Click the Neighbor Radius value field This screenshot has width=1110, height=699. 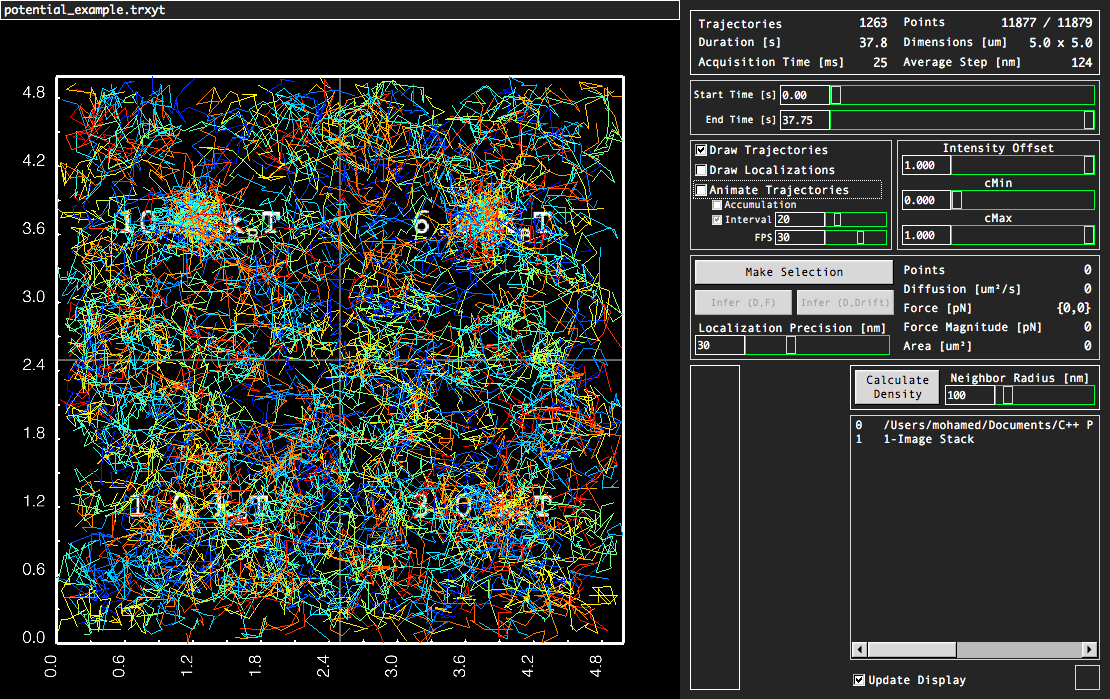pos(970,395)
